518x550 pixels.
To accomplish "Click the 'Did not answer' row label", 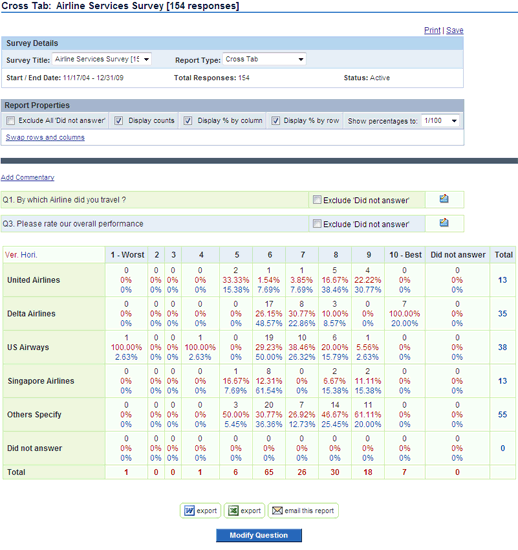I will [x=34, y=448].
